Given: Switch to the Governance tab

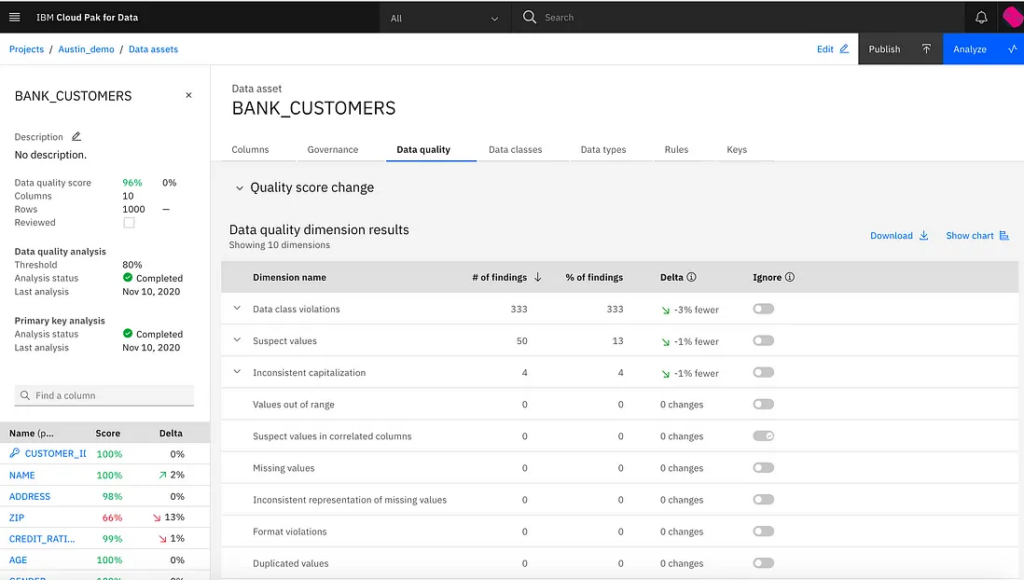Looking at the screenshot, I should pos(333,150).
